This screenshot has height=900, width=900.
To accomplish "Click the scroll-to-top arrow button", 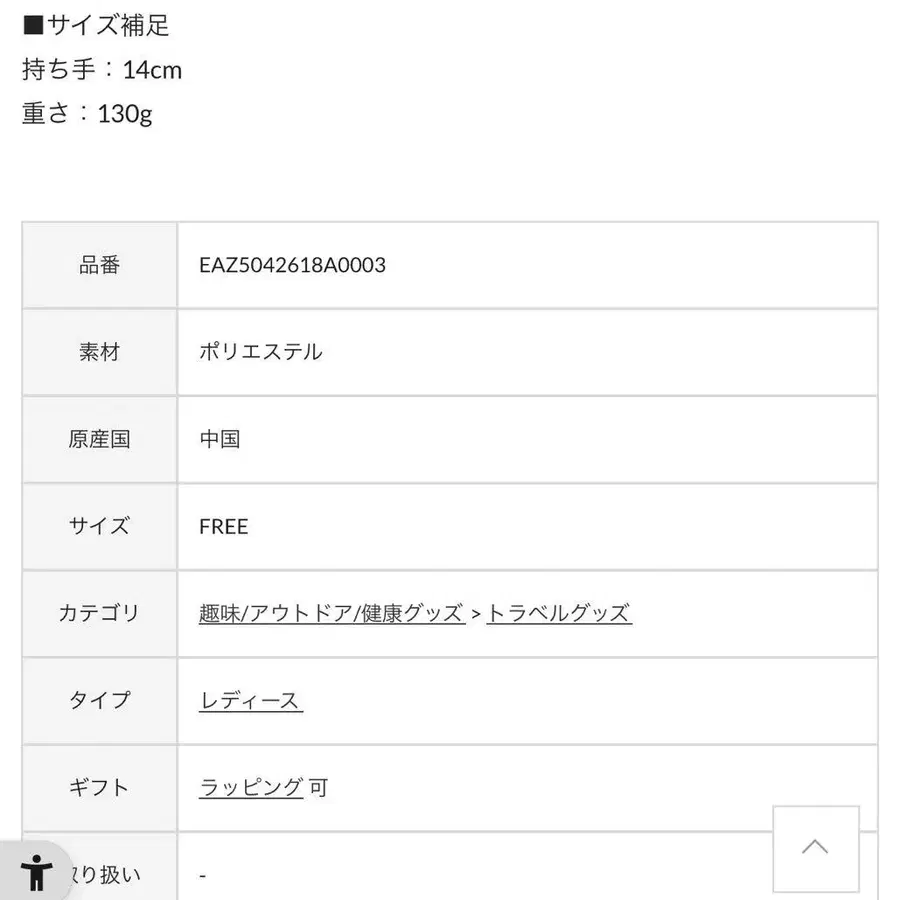I will 816,847.
